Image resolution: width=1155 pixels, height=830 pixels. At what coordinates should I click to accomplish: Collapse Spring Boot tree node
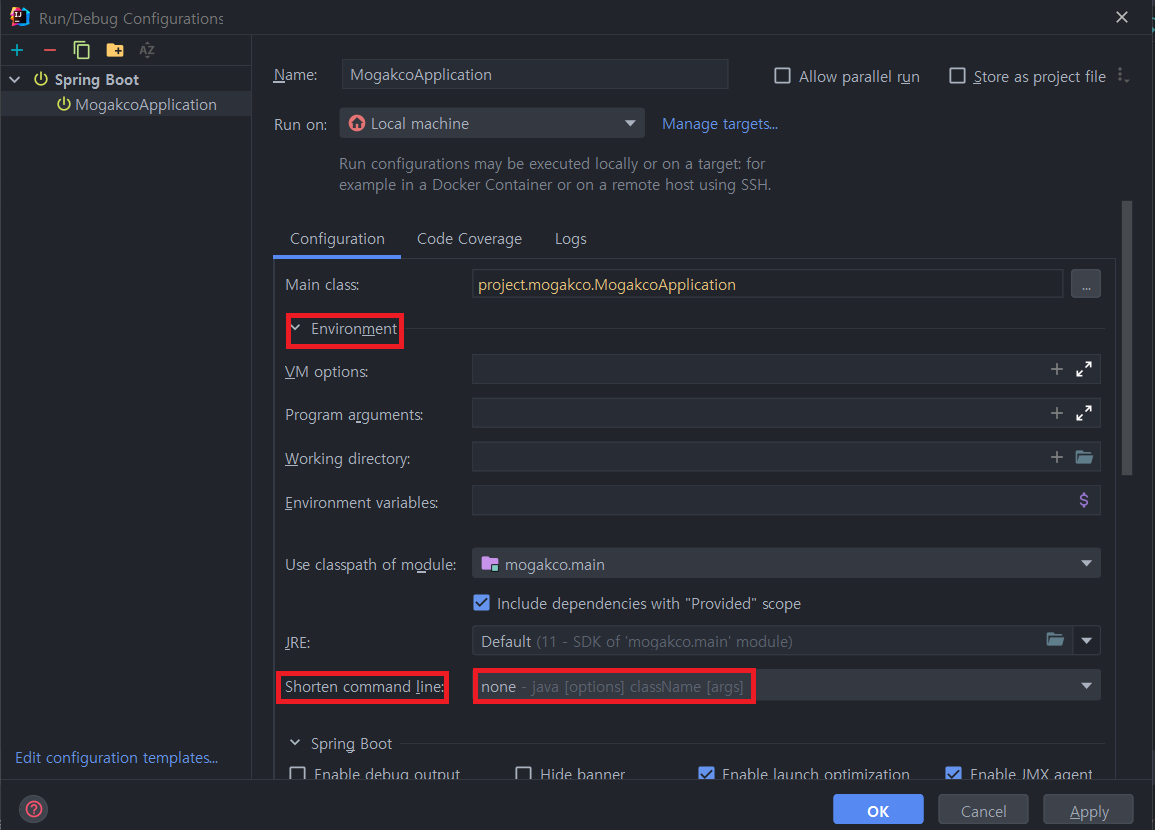15,79
